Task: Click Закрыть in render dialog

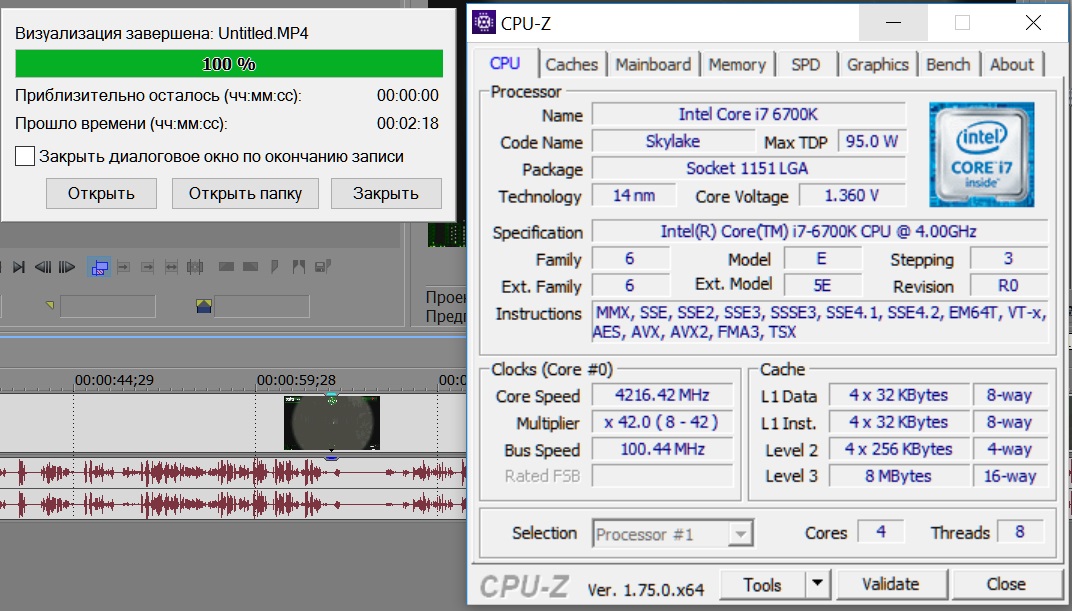Action: (386, 193)
